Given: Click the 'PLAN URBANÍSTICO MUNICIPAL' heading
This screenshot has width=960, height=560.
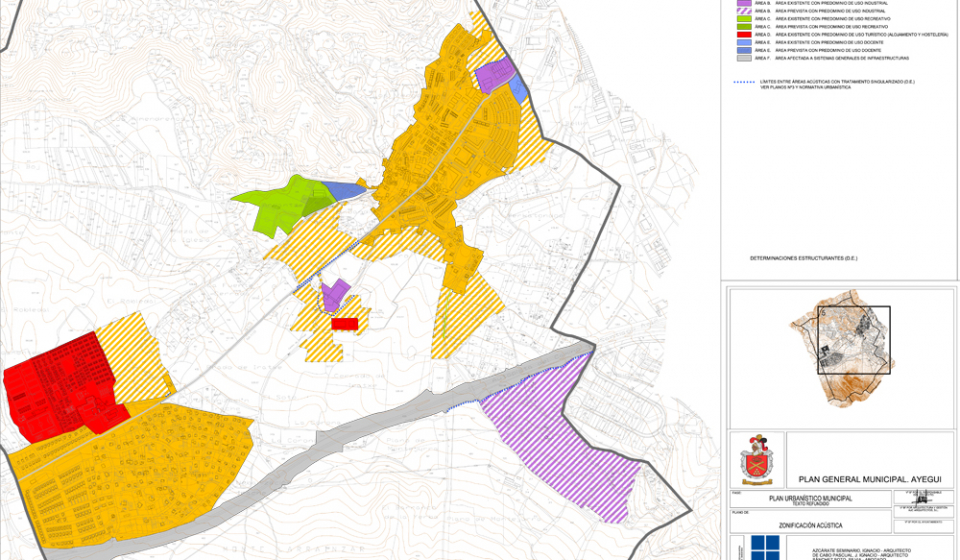Looking at the screenshot, I should pyautogui.click(x=811, y=498).
